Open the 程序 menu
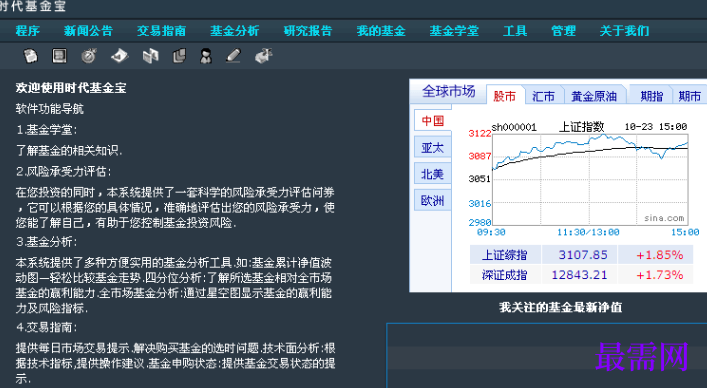This screenshot has height=388, width=707. tap(28, 31)
